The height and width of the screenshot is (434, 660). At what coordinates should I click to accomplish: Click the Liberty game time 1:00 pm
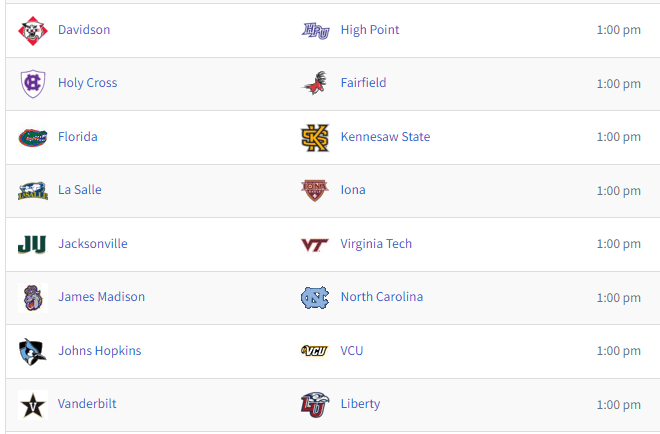[x=619, y=405]
